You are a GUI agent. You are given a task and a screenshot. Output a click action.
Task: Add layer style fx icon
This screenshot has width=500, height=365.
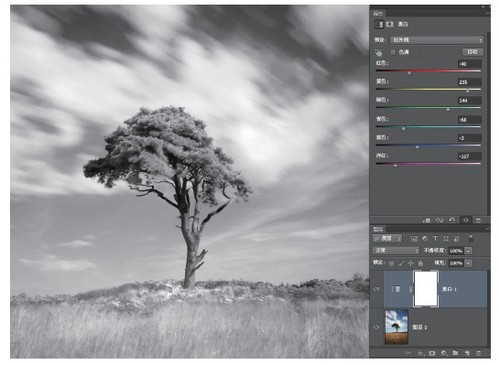[x=420, y=353]
